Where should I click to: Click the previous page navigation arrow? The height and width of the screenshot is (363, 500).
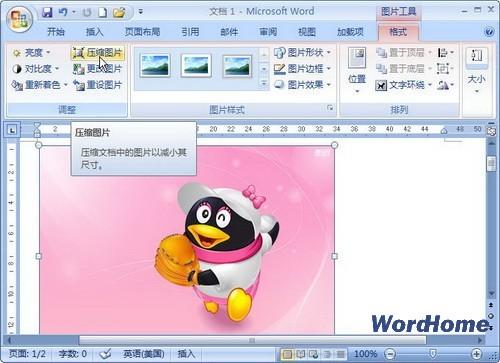tap(491, 305)
